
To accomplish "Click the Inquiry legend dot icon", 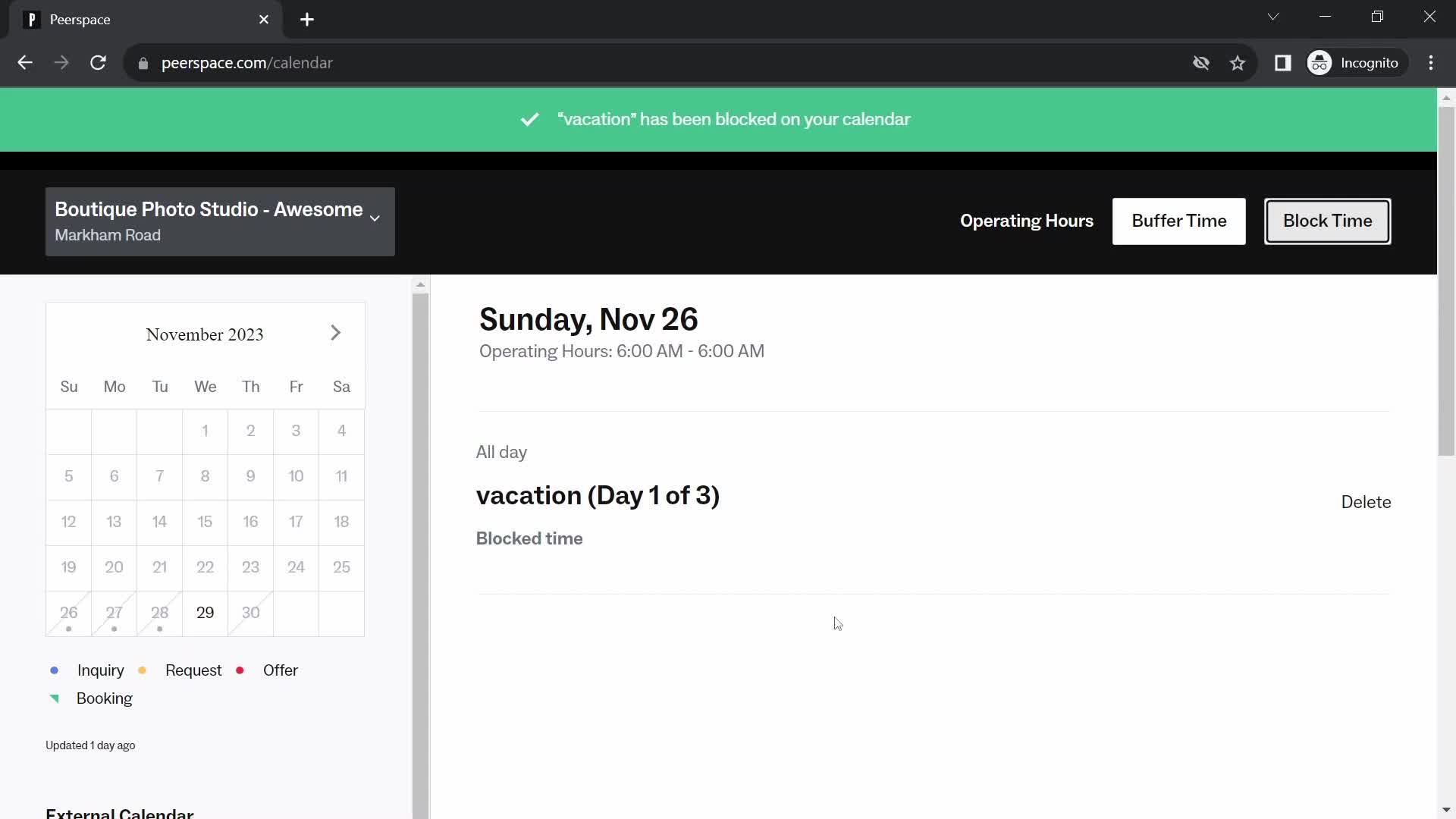I will click(55, 670).
